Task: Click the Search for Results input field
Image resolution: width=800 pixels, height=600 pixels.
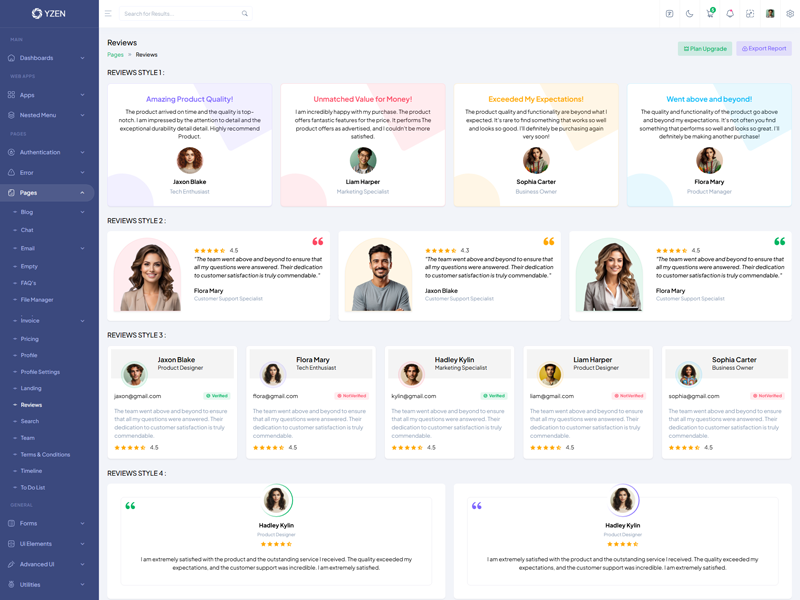Action: [x=180, y=14]
